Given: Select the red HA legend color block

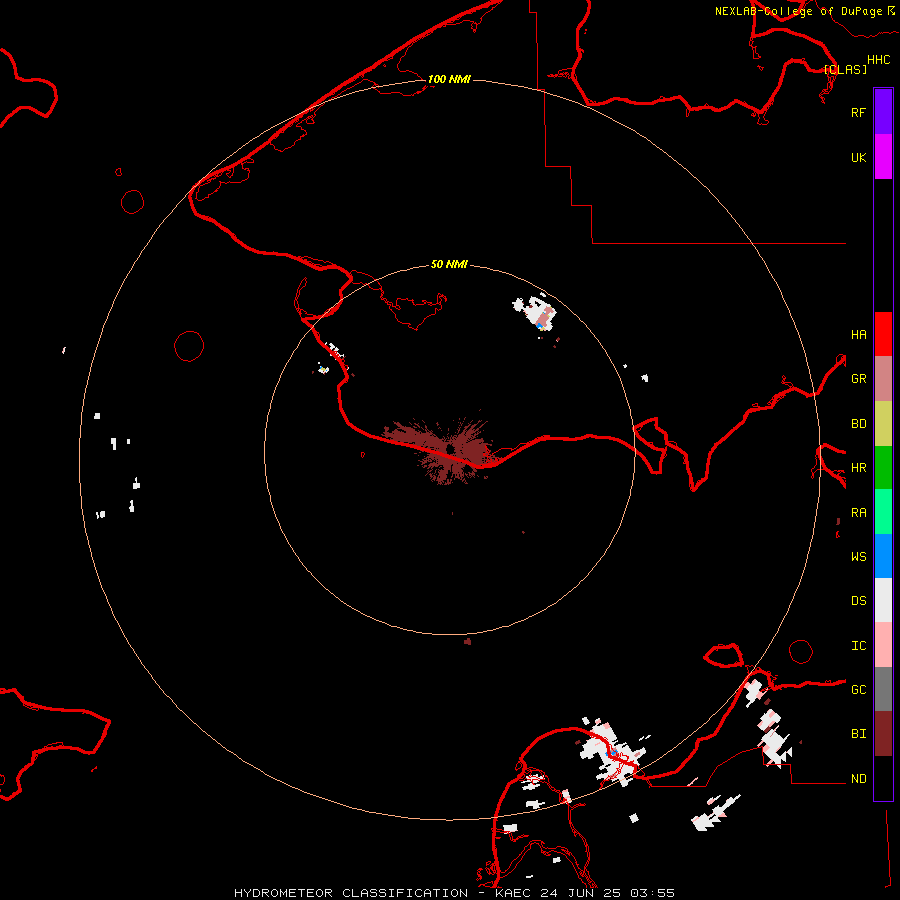Looking at the screenshot, I should click(x=883, y=334).
